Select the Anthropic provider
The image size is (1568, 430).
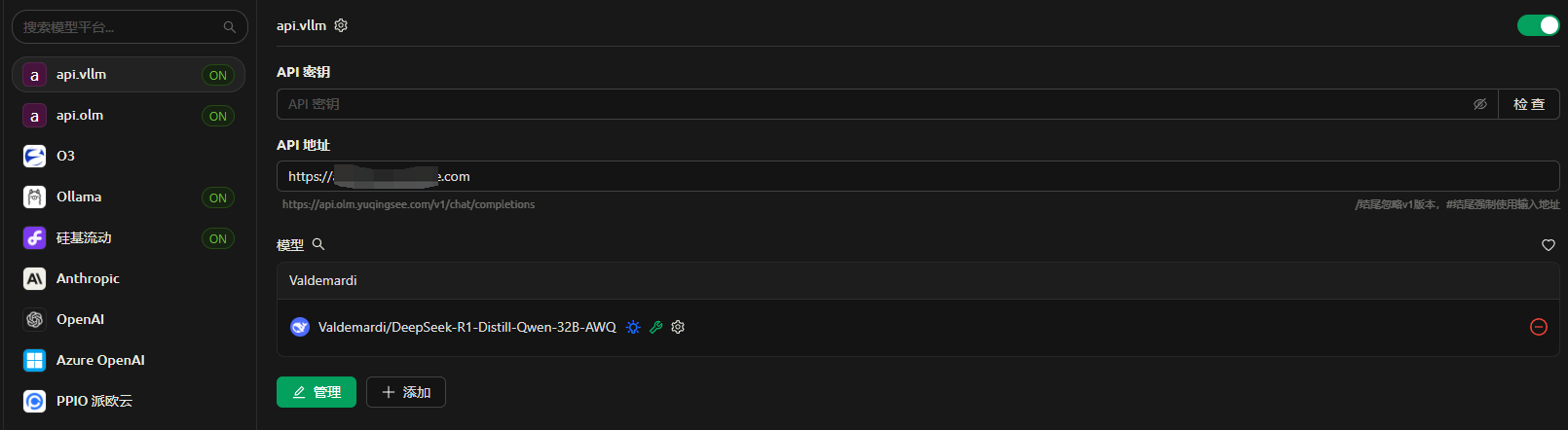tap(88, 278)
